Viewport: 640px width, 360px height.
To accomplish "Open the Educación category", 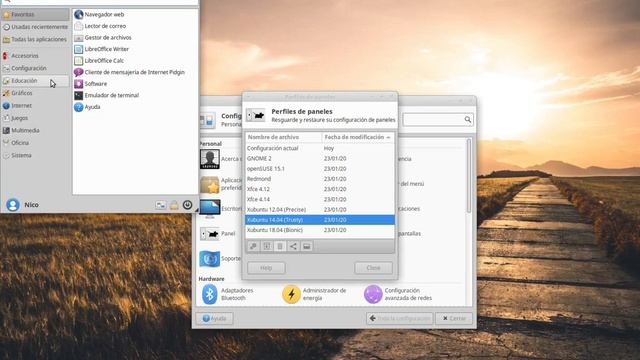I will pyautogui.click(x=35, y=81).
